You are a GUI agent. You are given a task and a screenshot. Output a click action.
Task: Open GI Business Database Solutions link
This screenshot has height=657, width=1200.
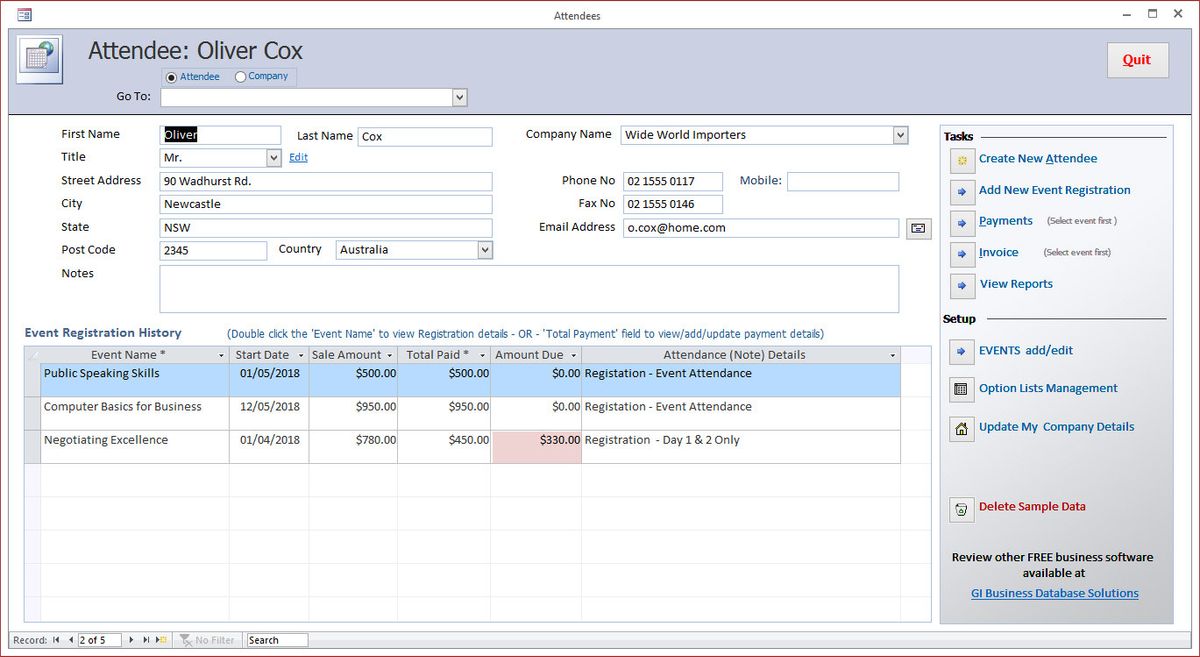[1054, 593]
